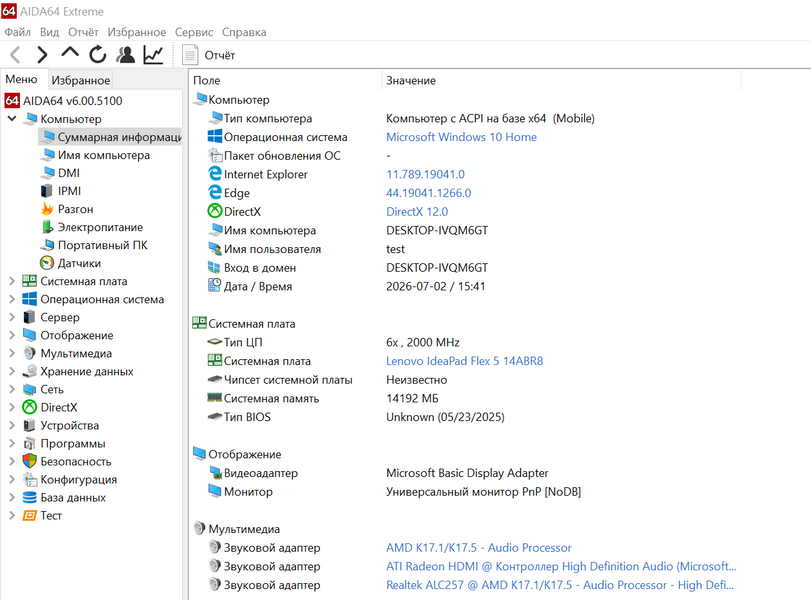The image size is (811, 600).
Task: Refresh the report with the Refresh icon
Action: coord(98,54)
